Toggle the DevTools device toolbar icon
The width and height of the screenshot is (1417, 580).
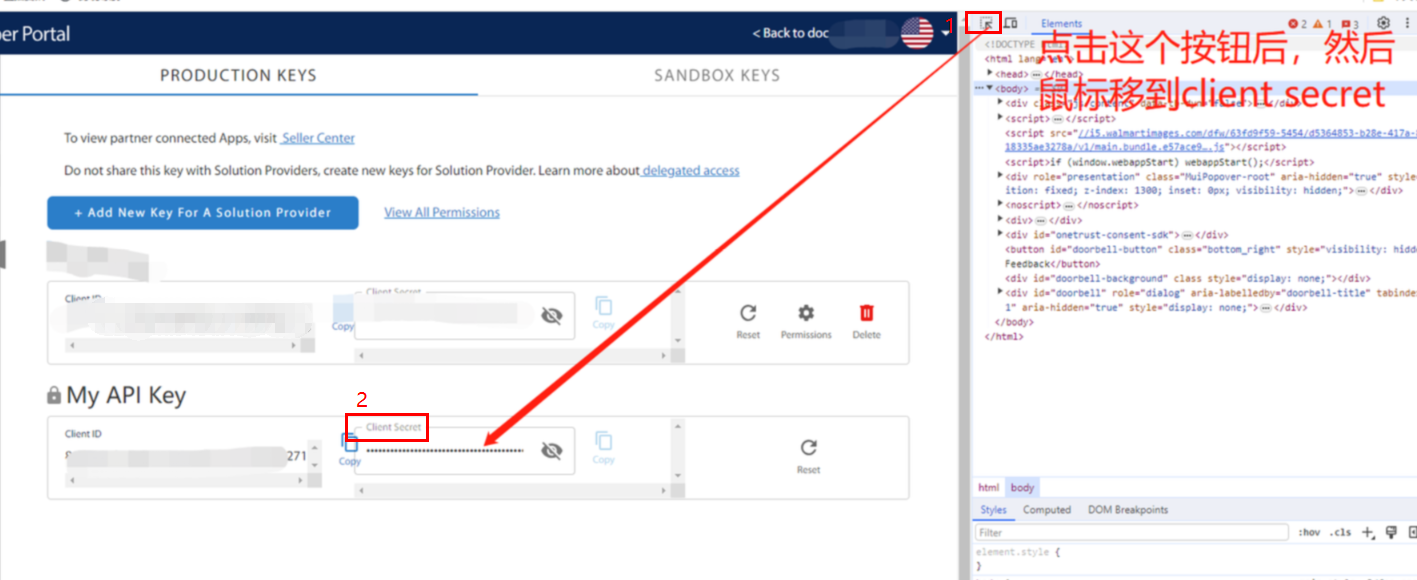tap(1011, 23)
